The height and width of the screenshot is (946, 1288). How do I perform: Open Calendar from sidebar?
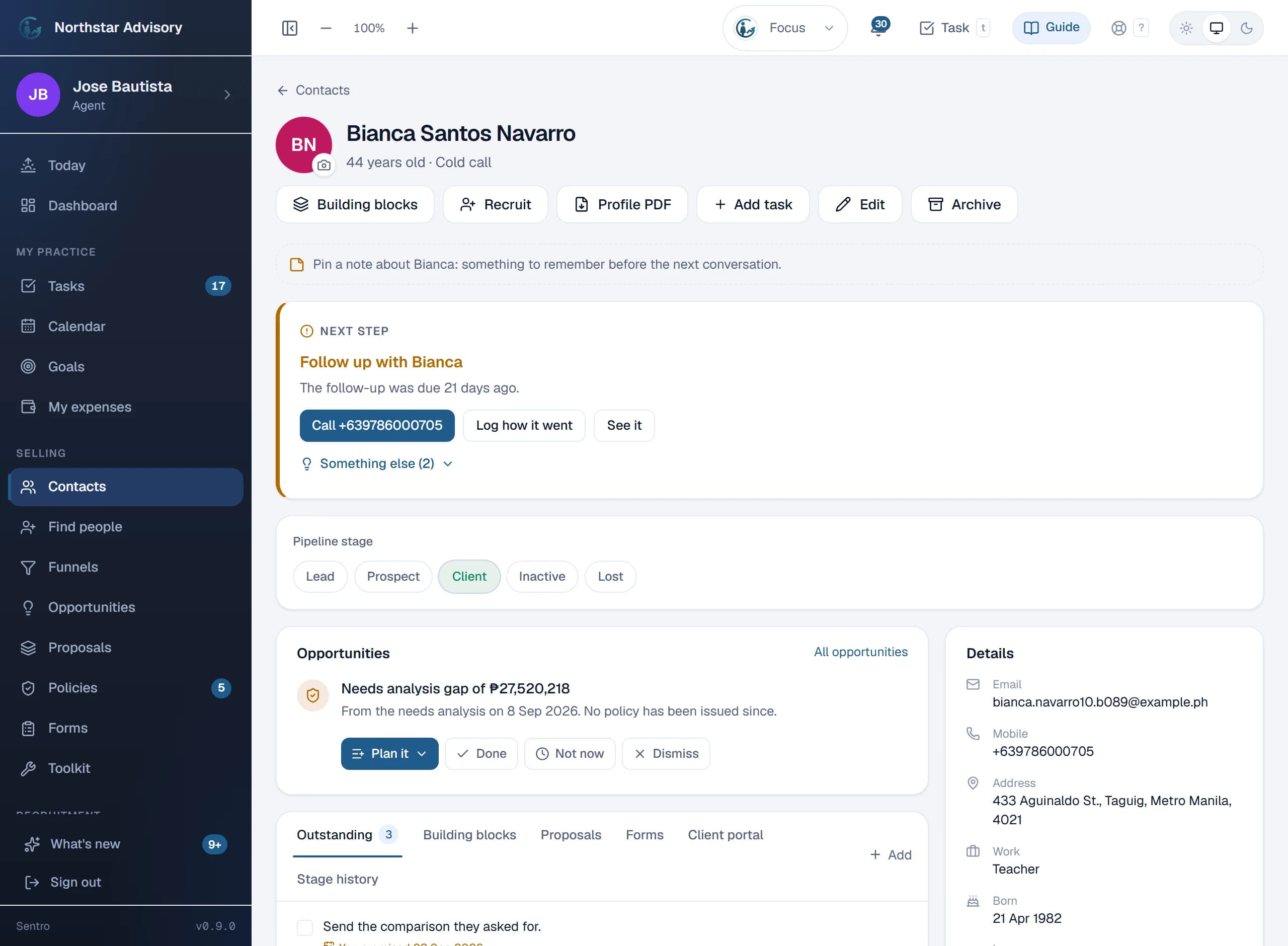click(126, 327)
